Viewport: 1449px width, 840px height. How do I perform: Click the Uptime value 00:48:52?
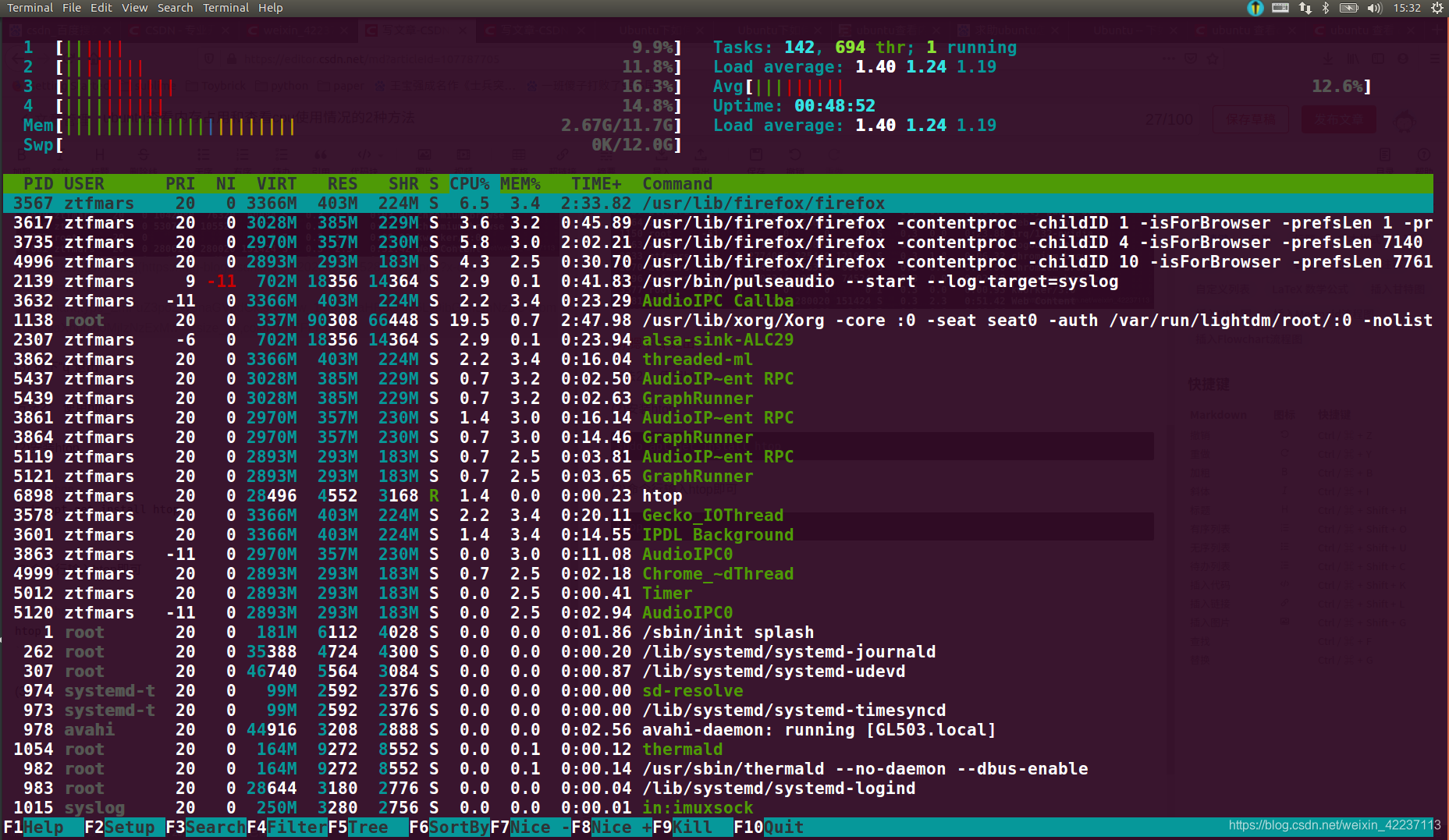click(x=835, y=106)
